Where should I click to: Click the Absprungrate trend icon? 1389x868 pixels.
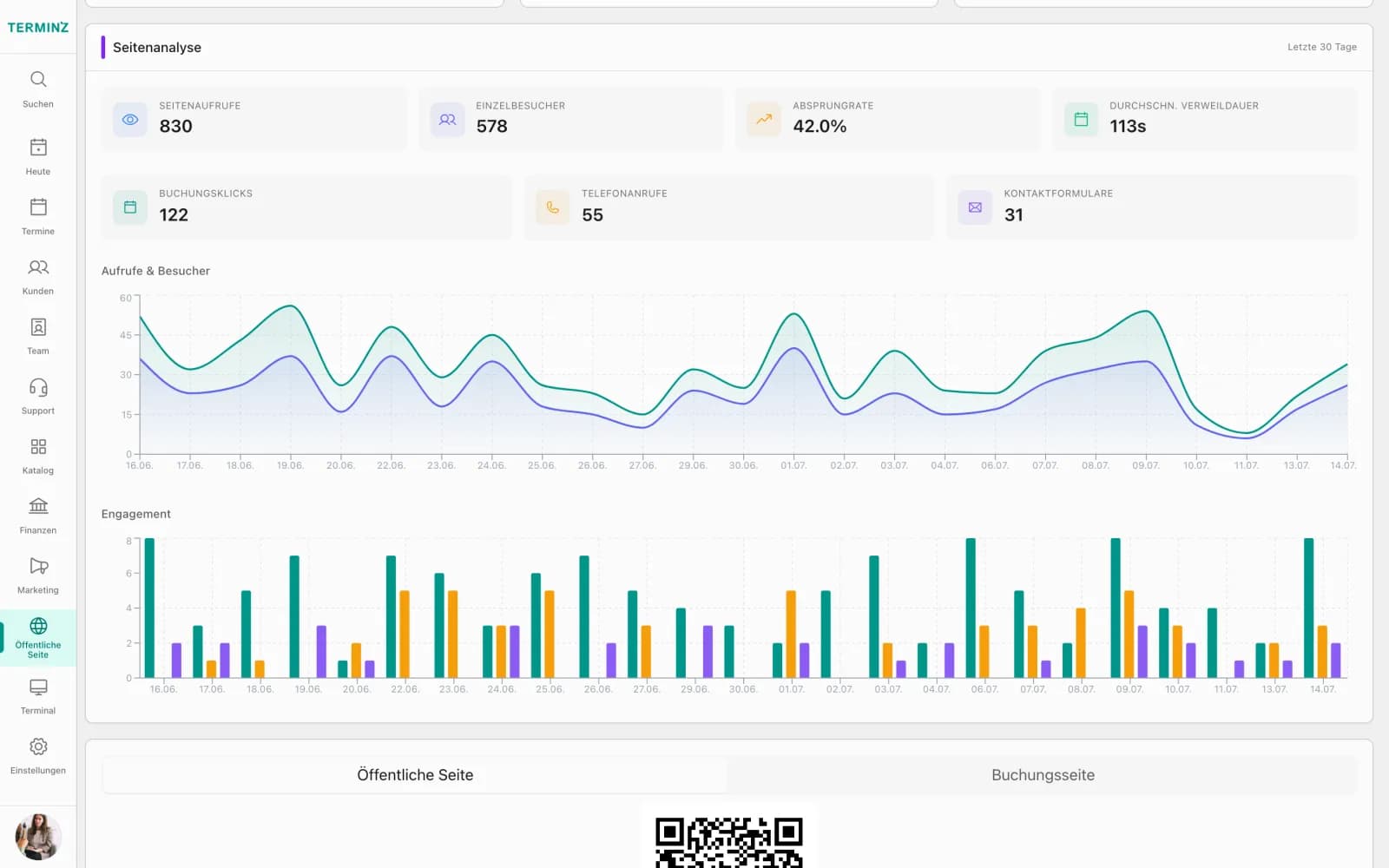coord(764,120)
